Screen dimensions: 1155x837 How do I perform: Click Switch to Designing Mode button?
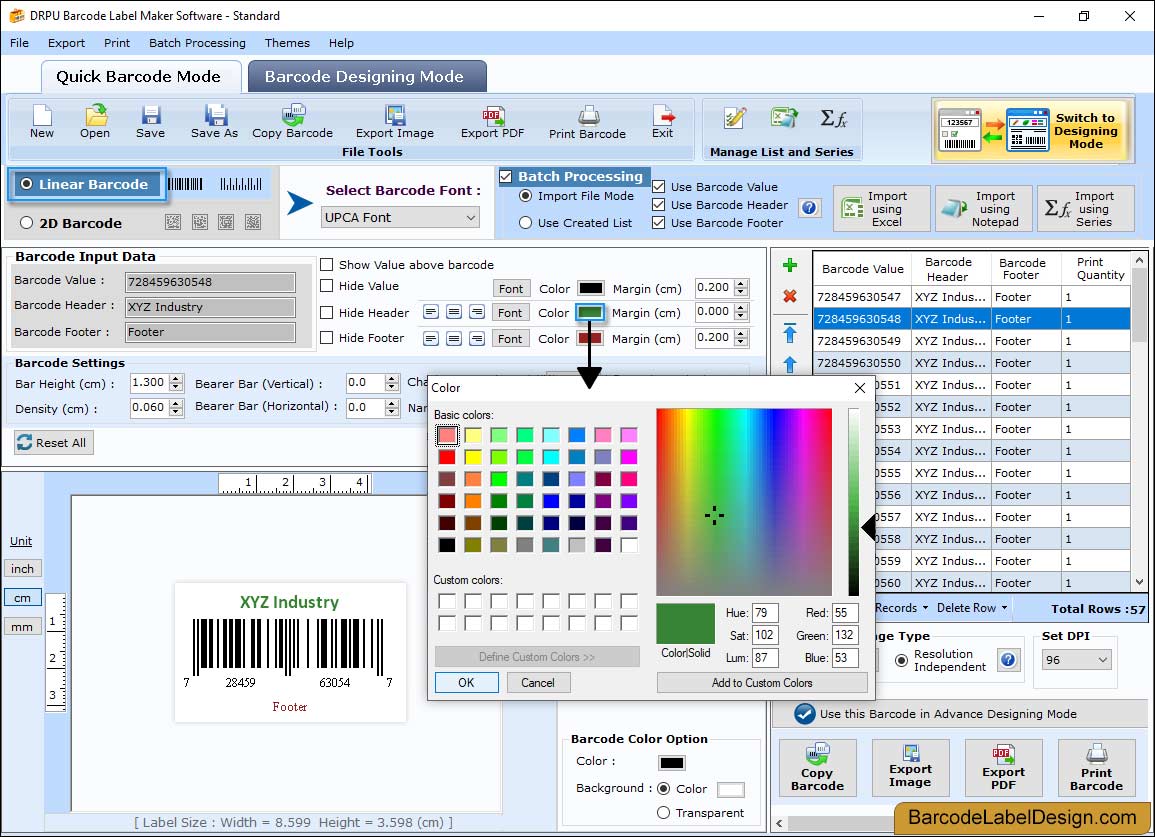coord(1031,130)
